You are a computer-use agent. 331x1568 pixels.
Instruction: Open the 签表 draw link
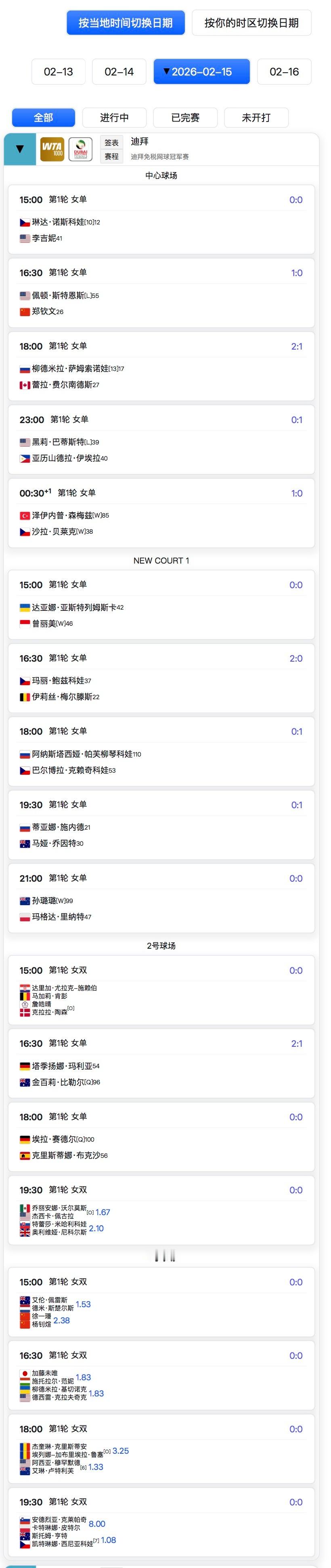click(x=111, y=143)
